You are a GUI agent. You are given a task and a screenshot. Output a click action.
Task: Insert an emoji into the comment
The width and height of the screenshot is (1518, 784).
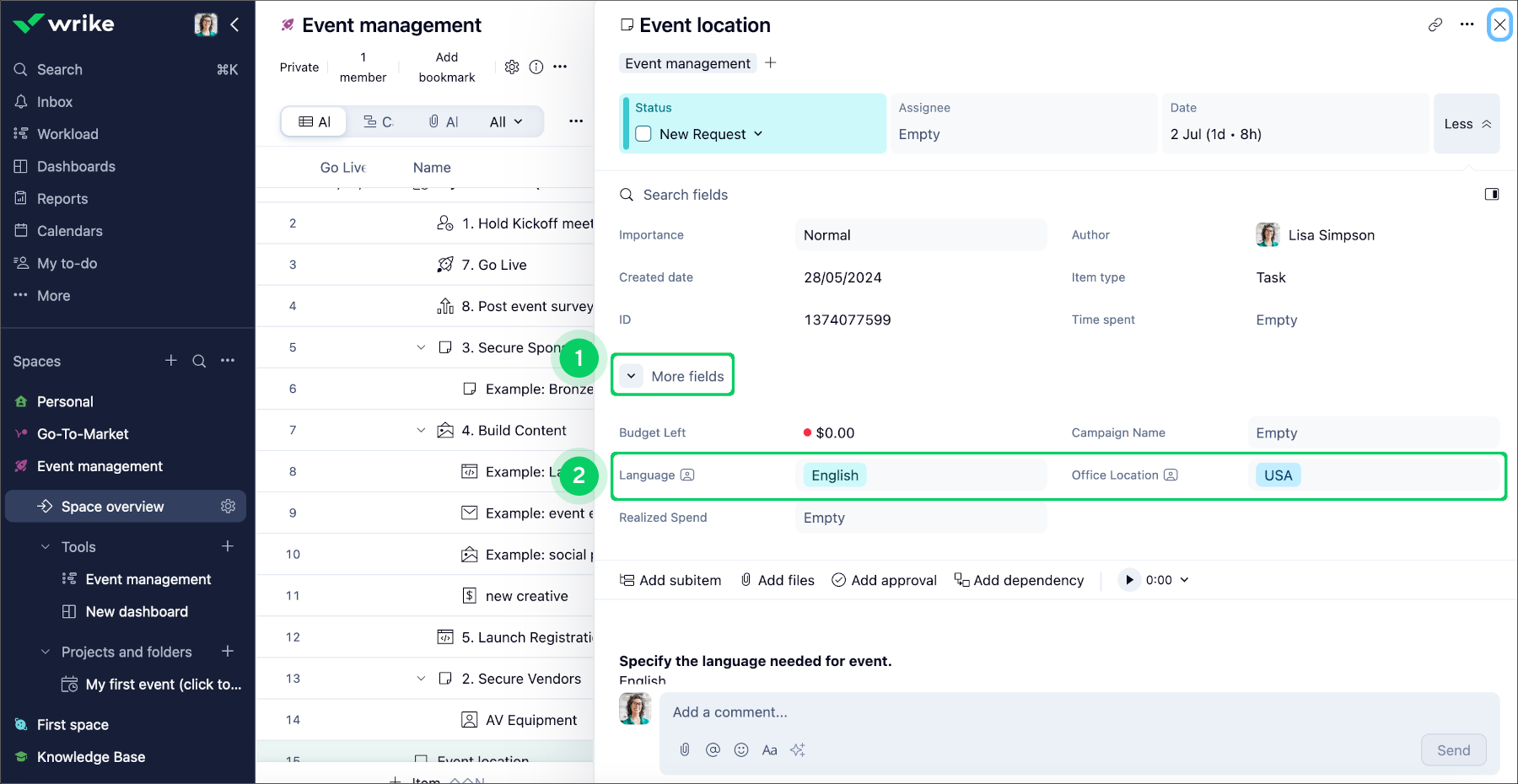(740, 749)
